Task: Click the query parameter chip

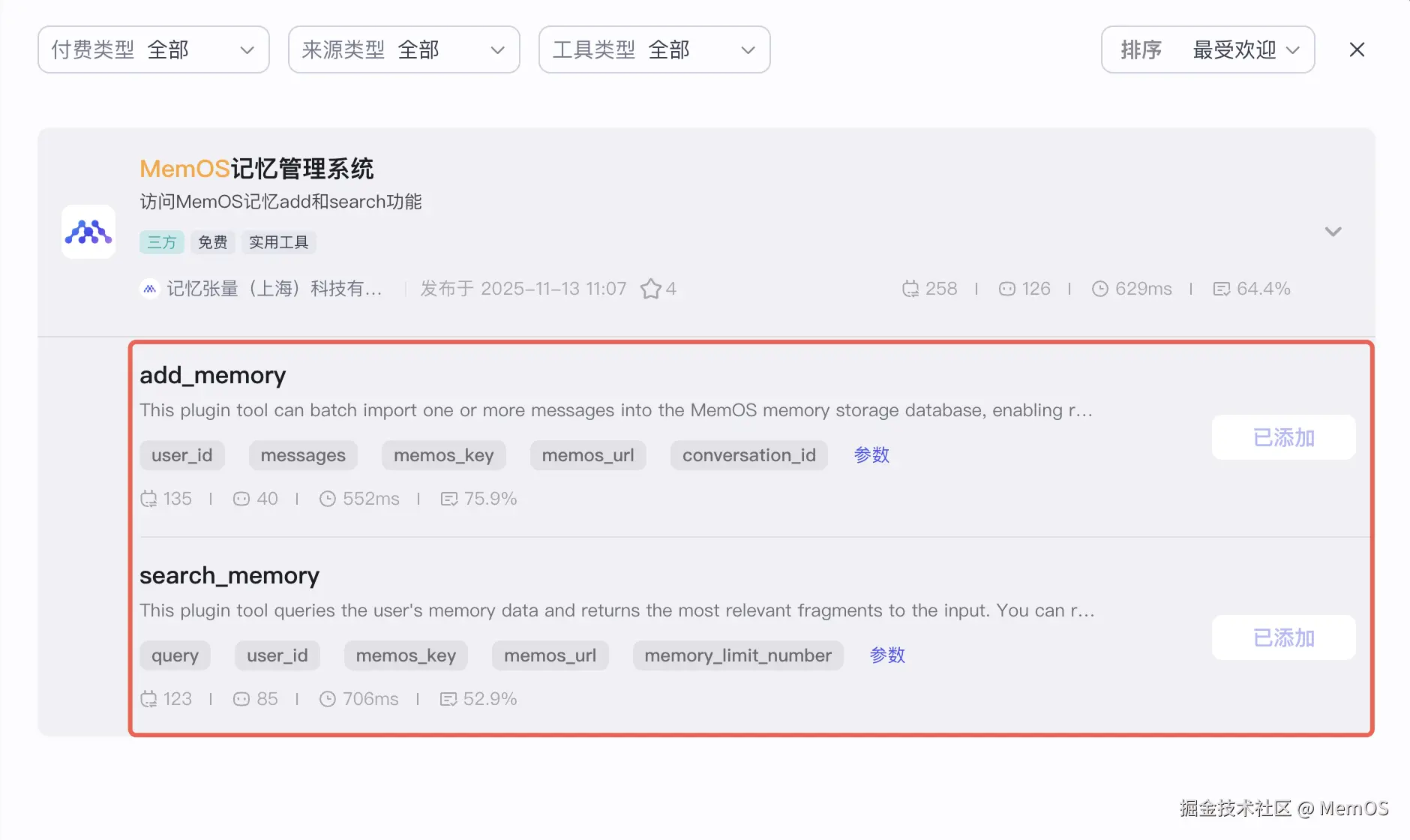Action: click(x=175, y=655)
